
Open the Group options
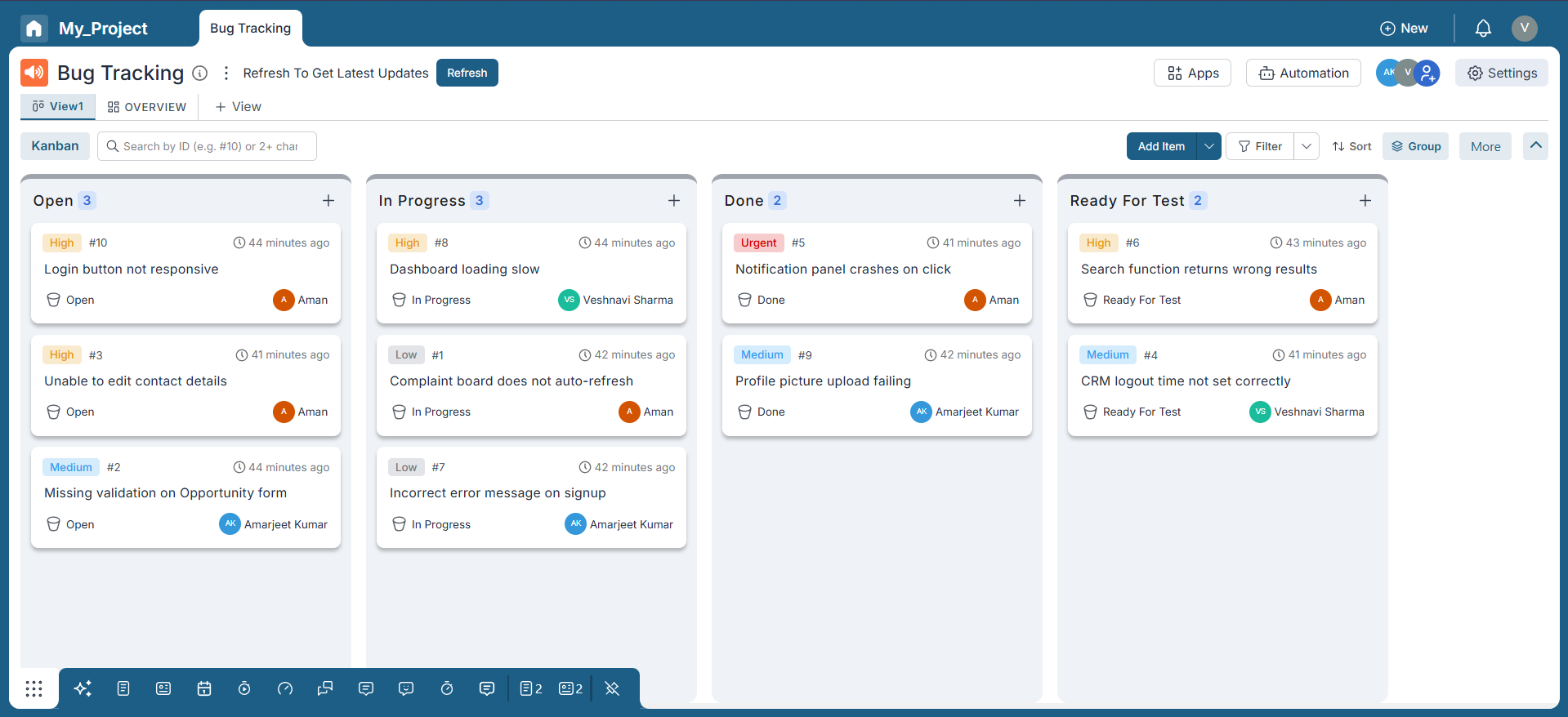click(1416, 146)
